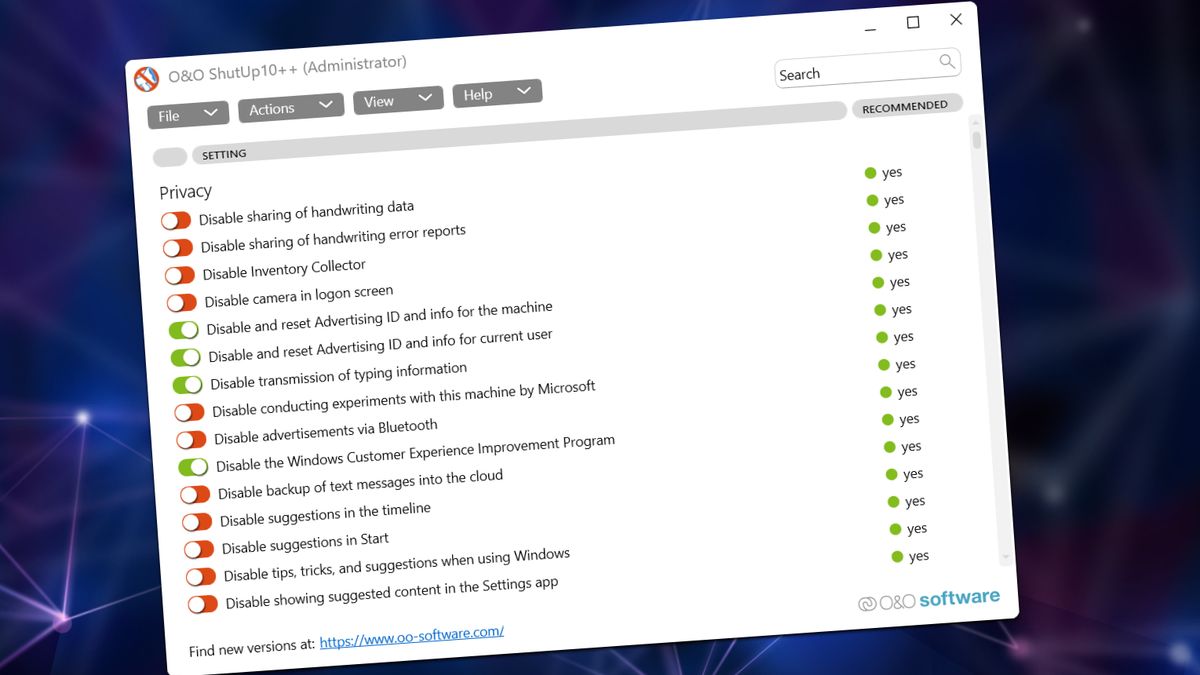Click green dot beside camera in logon screen
Screen dimensions: 1200x675
[x=876, y=255]
